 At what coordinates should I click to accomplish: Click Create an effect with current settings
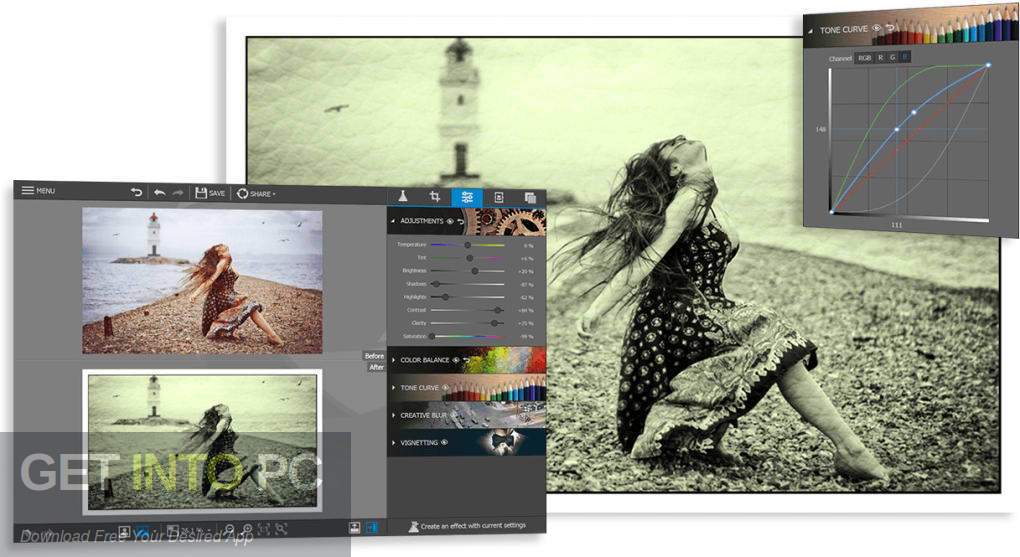click(x=467, y=526)
